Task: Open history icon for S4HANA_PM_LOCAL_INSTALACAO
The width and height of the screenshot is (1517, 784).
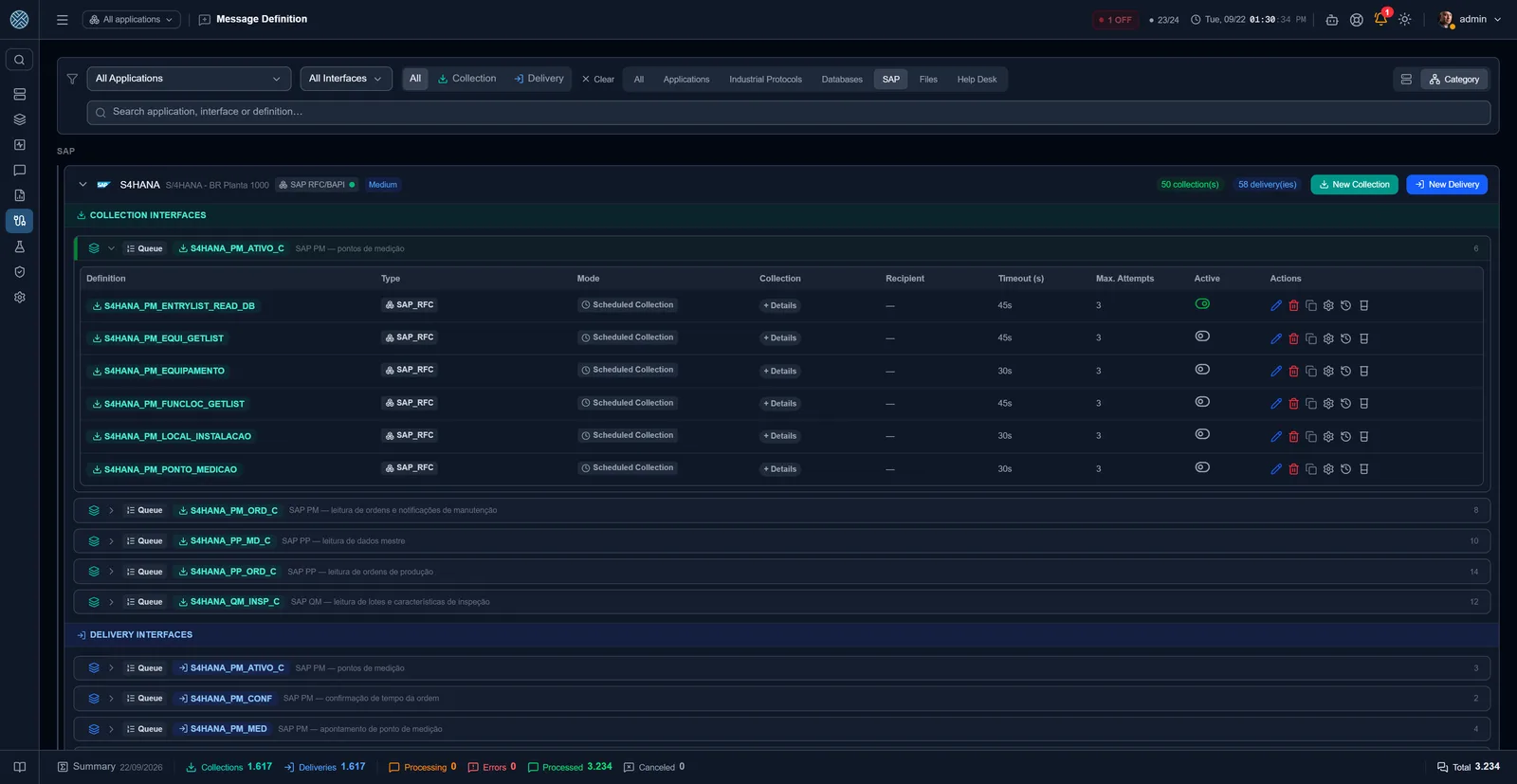Action: tap(1345, 437)
